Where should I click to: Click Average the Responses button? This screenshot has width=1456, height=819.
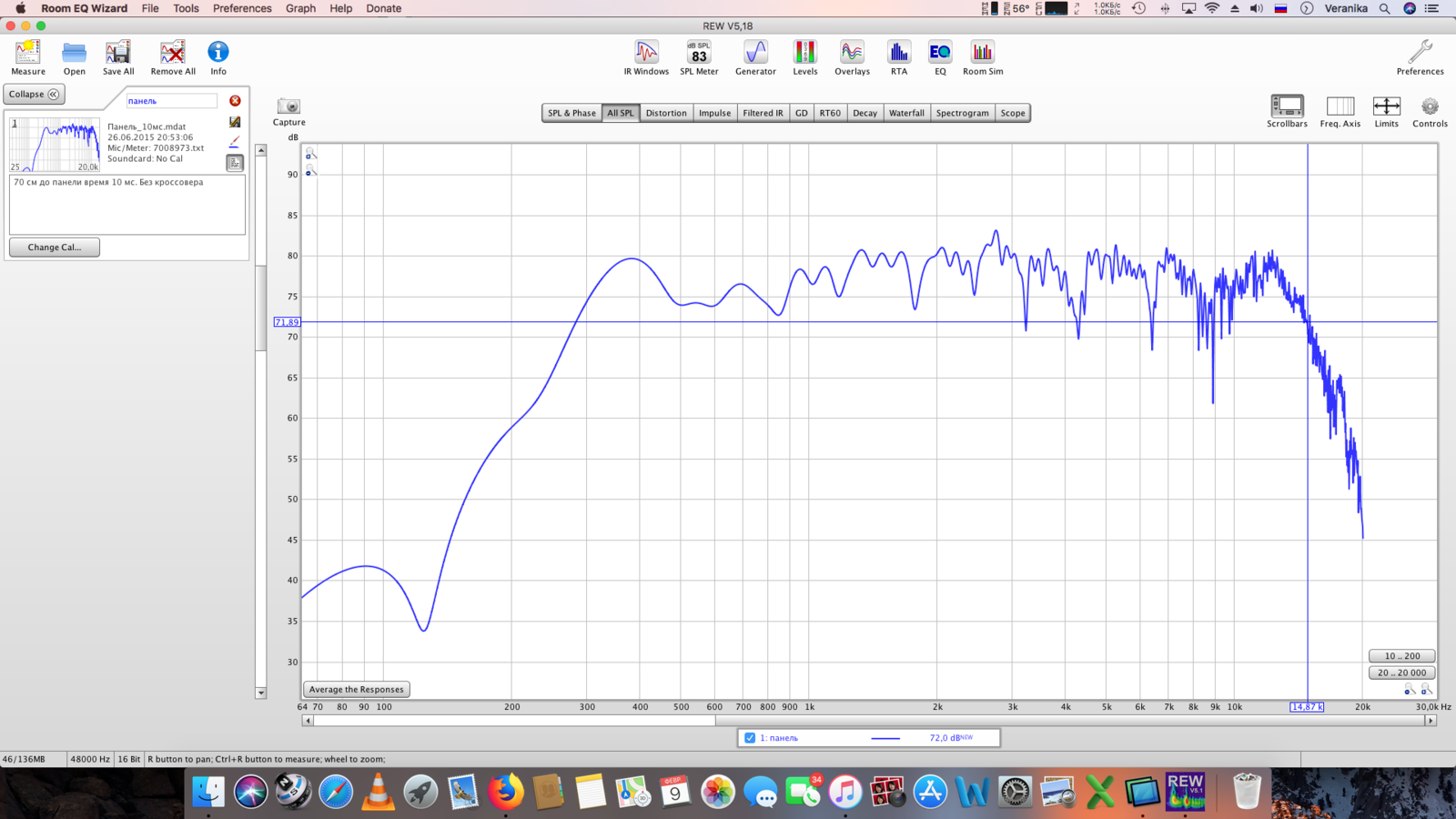coord(356,689)
